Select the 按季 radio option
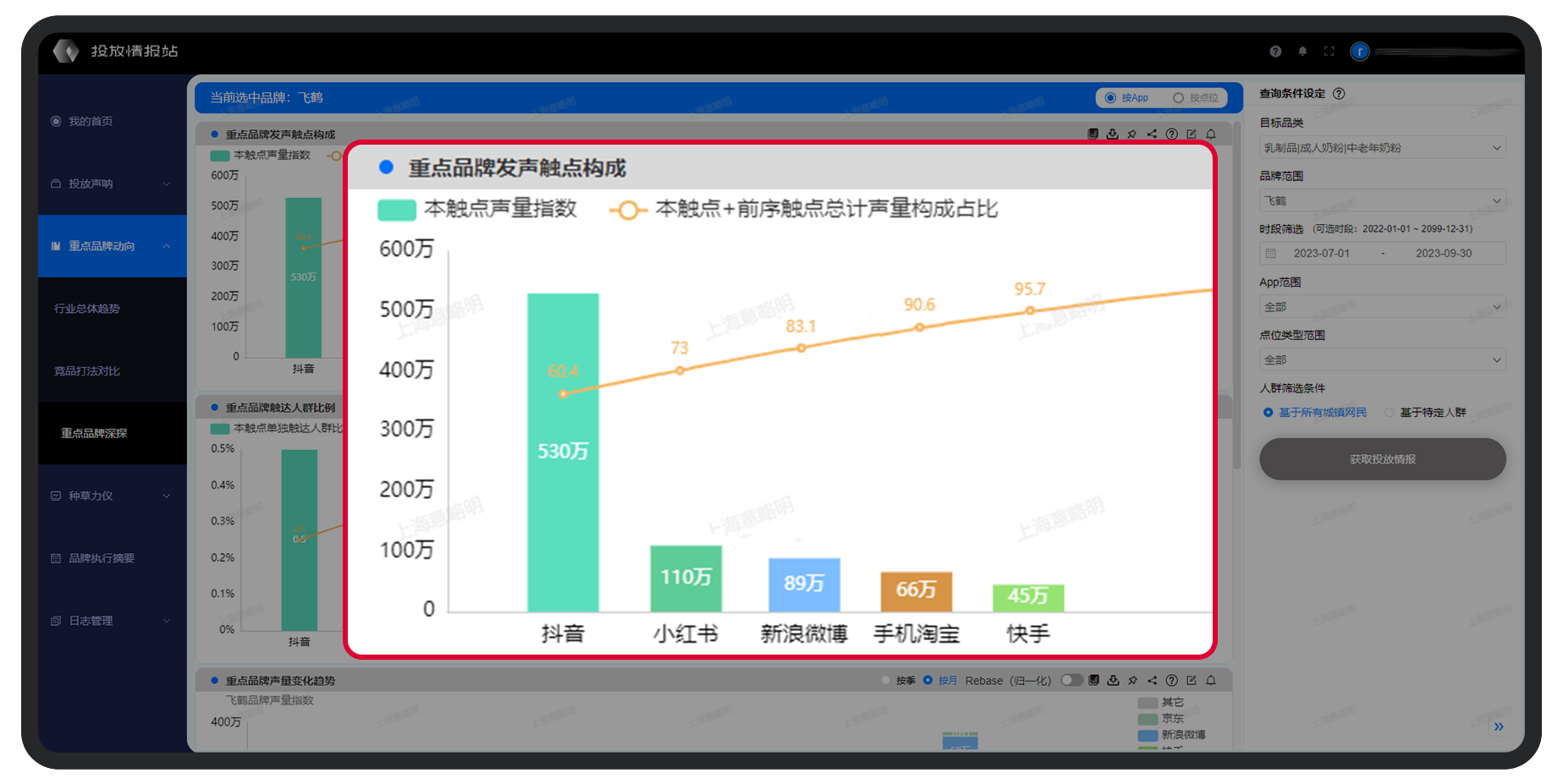The image size is (1563, 784). pyautogui.click(x=899, y=681)
